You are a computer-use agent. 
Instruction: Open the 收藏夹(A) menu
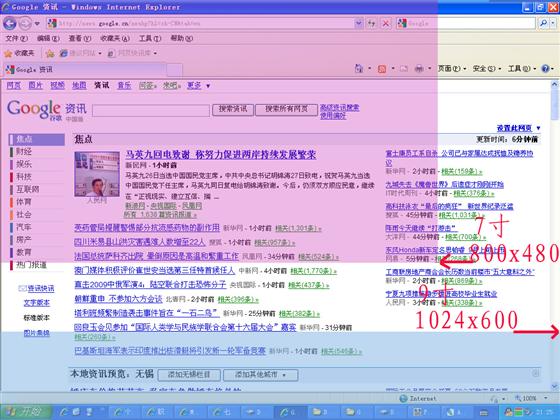point(115,38)
